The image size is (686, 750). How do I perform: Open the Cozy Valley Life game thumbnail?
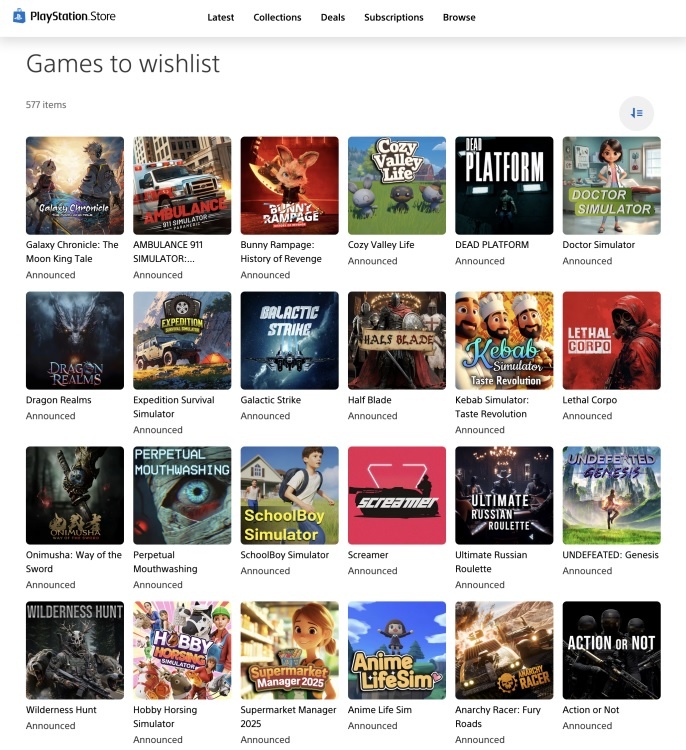point(397,186)
